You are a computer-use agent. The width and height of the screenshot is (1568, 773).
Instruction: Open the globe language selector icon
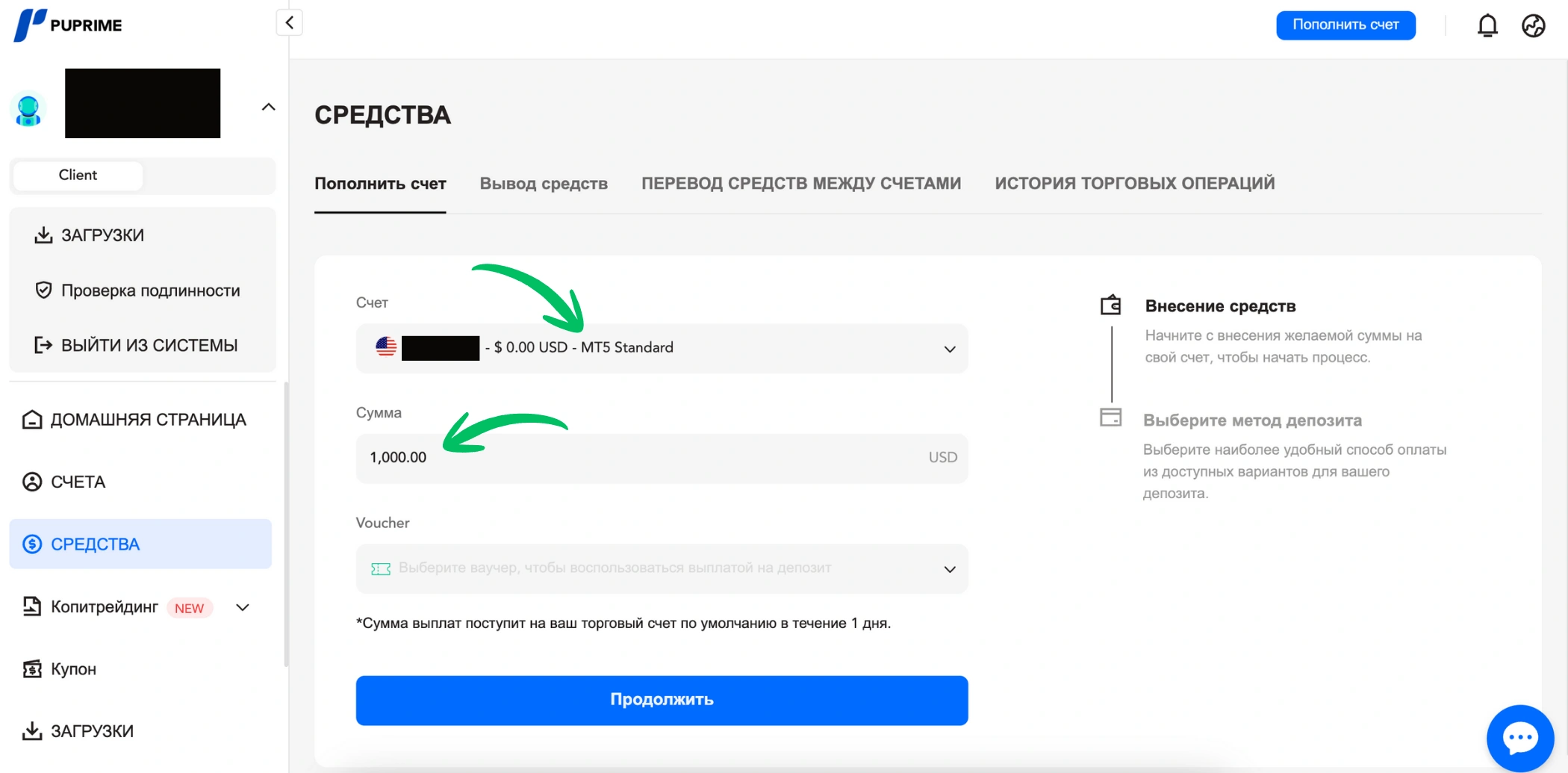(1533, 25)
